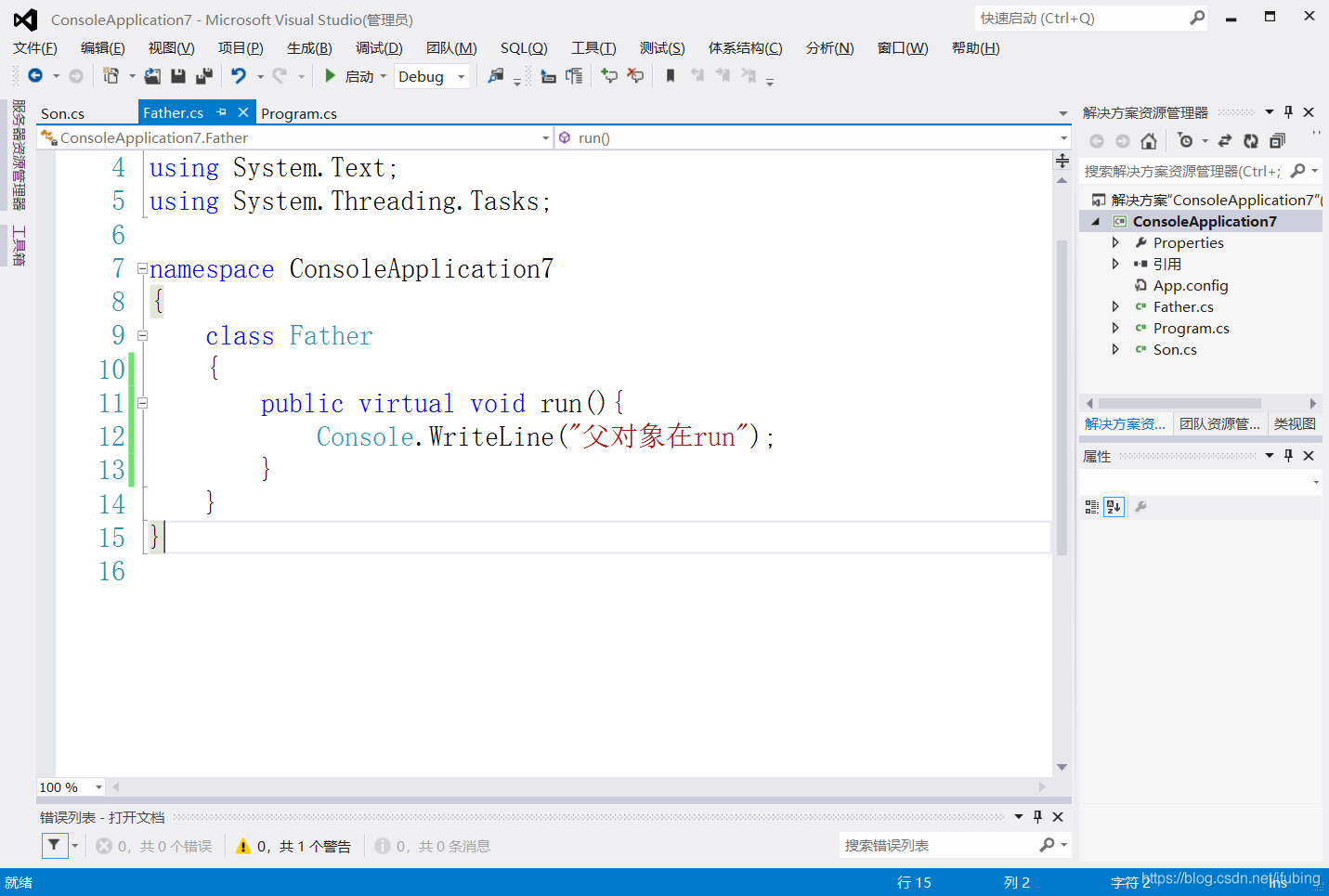
Task: Open the 生成(B) menu
Action: (x=309, y=48)
